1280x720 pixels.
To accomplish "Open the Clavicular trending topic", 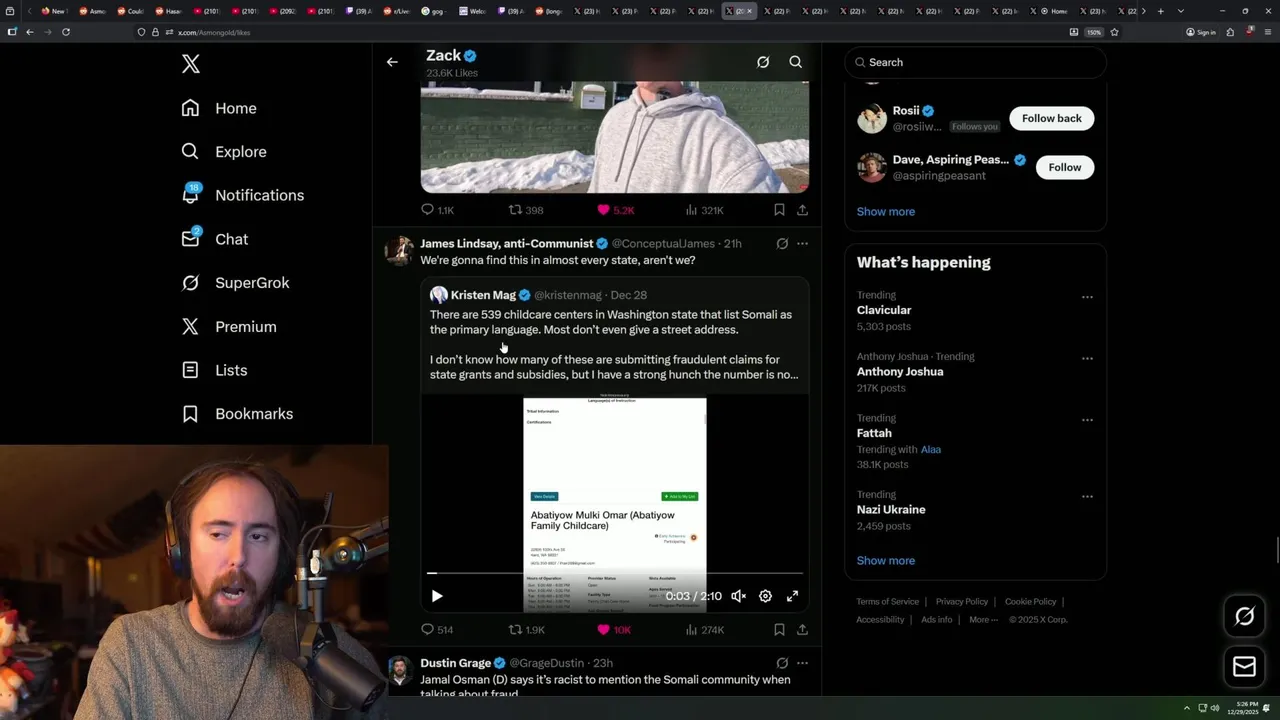I will [884, 310].
